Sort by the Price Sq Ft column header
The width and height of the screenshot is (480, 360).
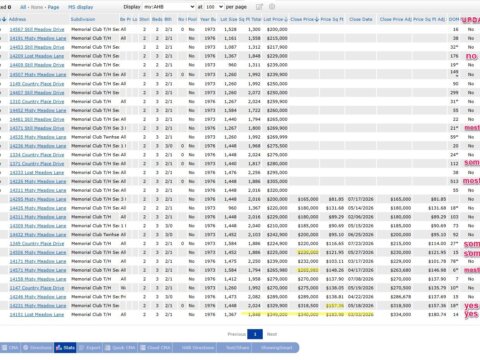tap(332, 19)
